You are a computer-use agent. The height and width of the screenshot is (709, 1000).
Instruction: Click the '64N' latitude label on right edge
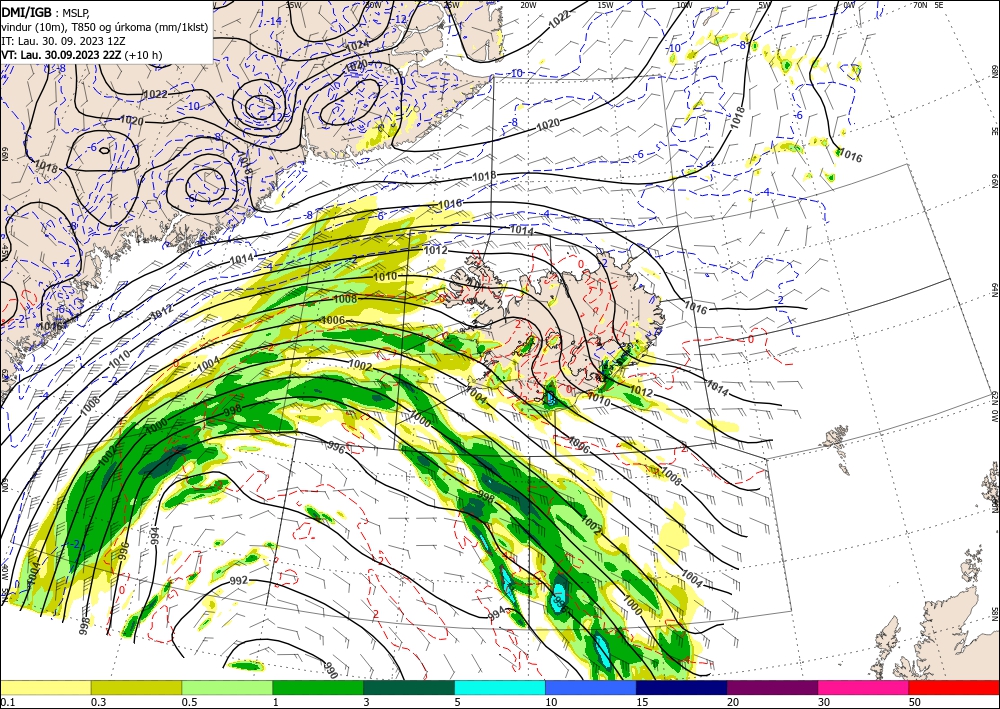994,290
